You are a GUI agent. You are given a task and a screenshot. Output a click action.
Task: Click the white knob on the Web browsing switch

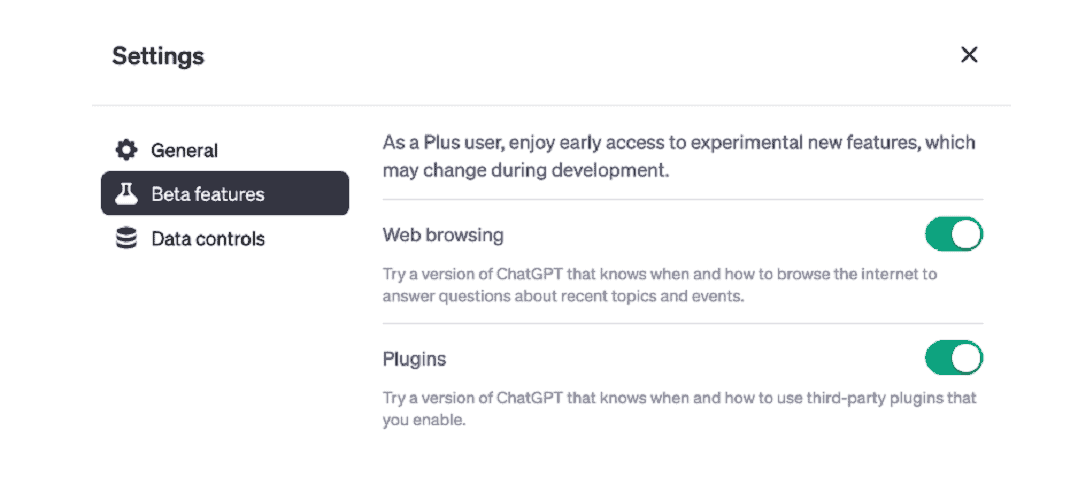click(967, 235)
